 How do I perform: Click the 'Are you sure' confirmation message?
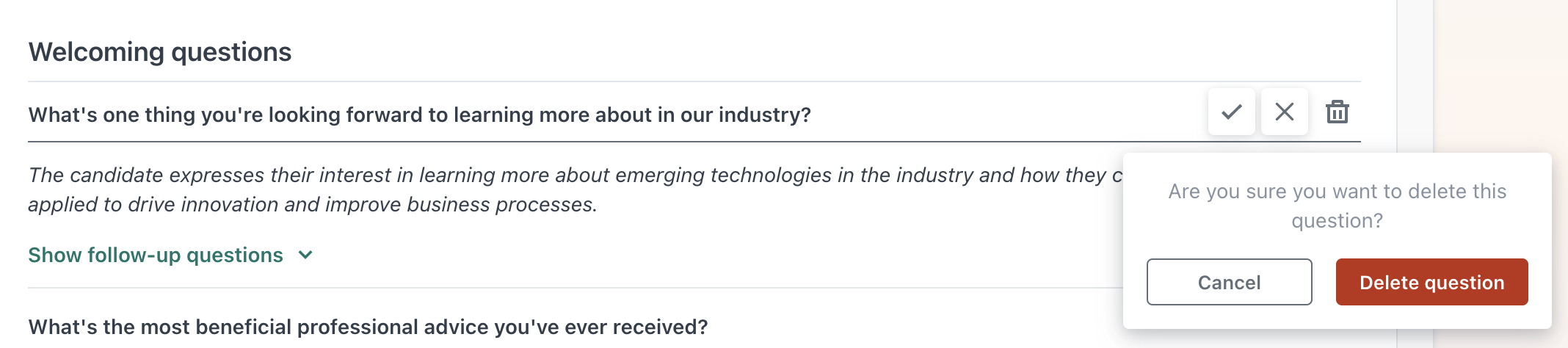coord(1337,206)
